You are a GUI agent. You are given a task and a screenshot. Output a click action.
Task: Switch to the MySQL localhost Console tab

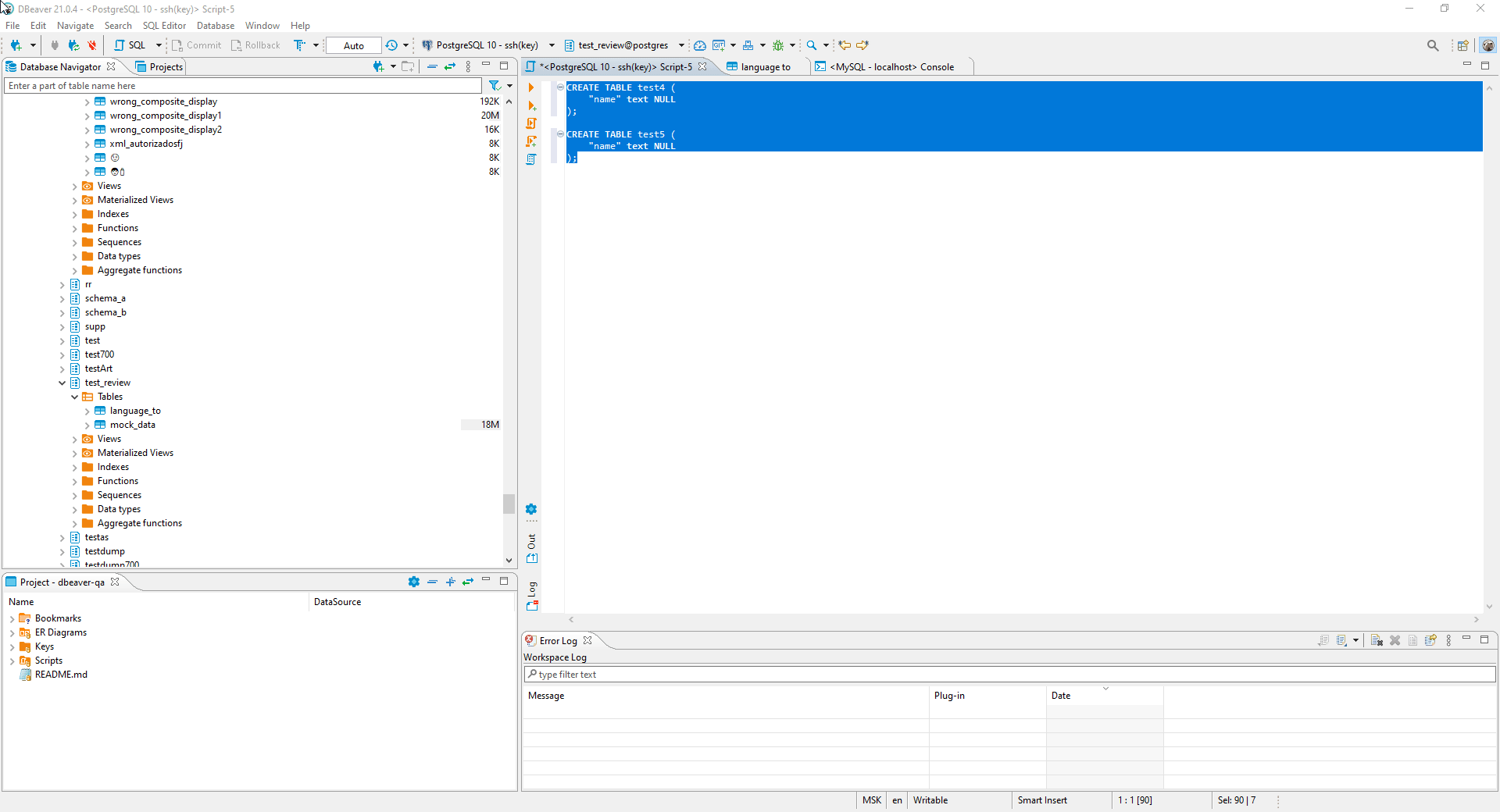pos(891,66)
